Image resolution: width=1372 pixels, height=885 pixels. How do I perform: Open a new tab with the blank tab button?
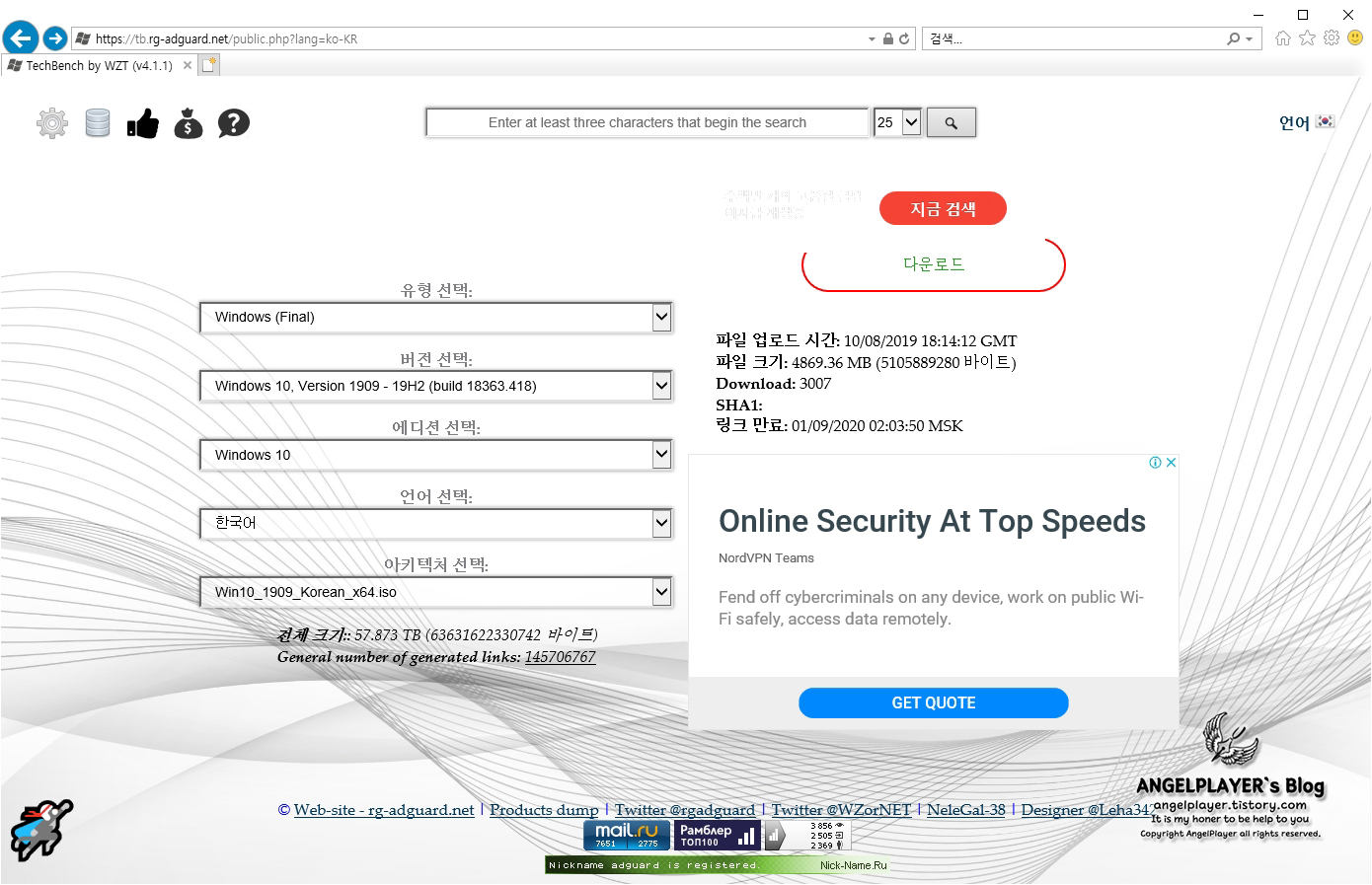click(208, 65)
